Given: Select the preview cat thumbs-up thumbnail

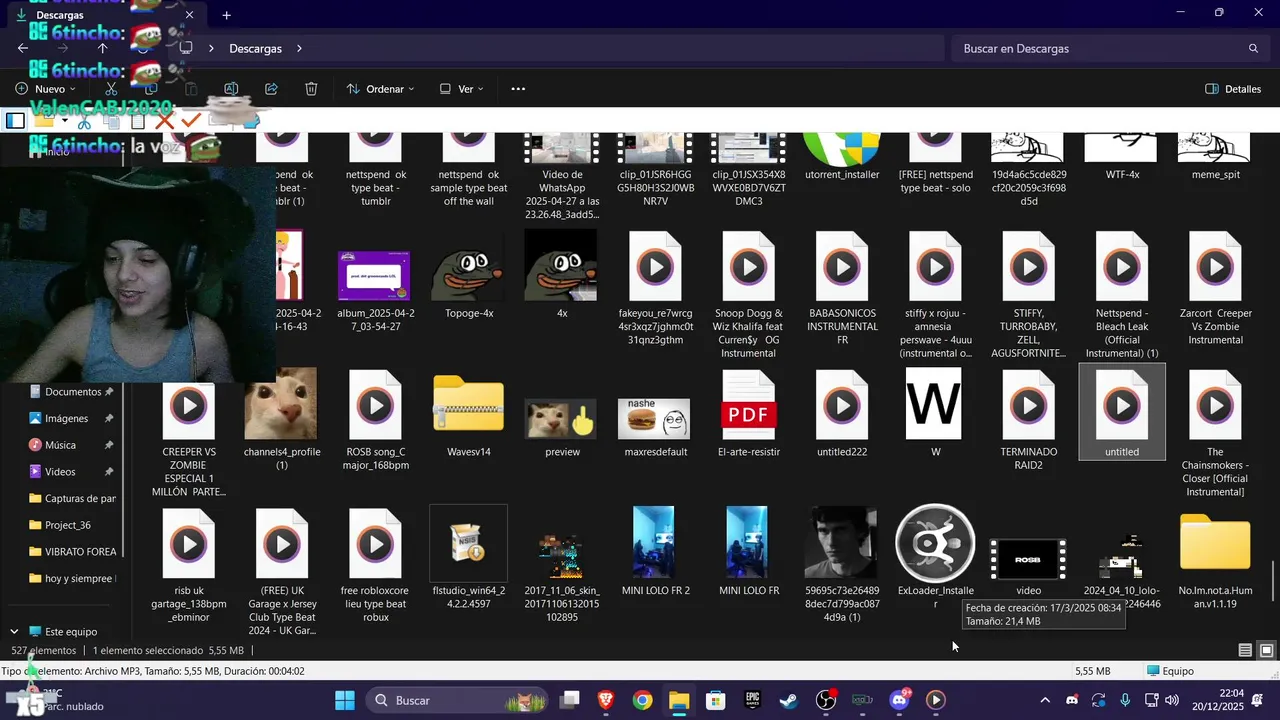Looking at the screenshot, I should point(562,418).
